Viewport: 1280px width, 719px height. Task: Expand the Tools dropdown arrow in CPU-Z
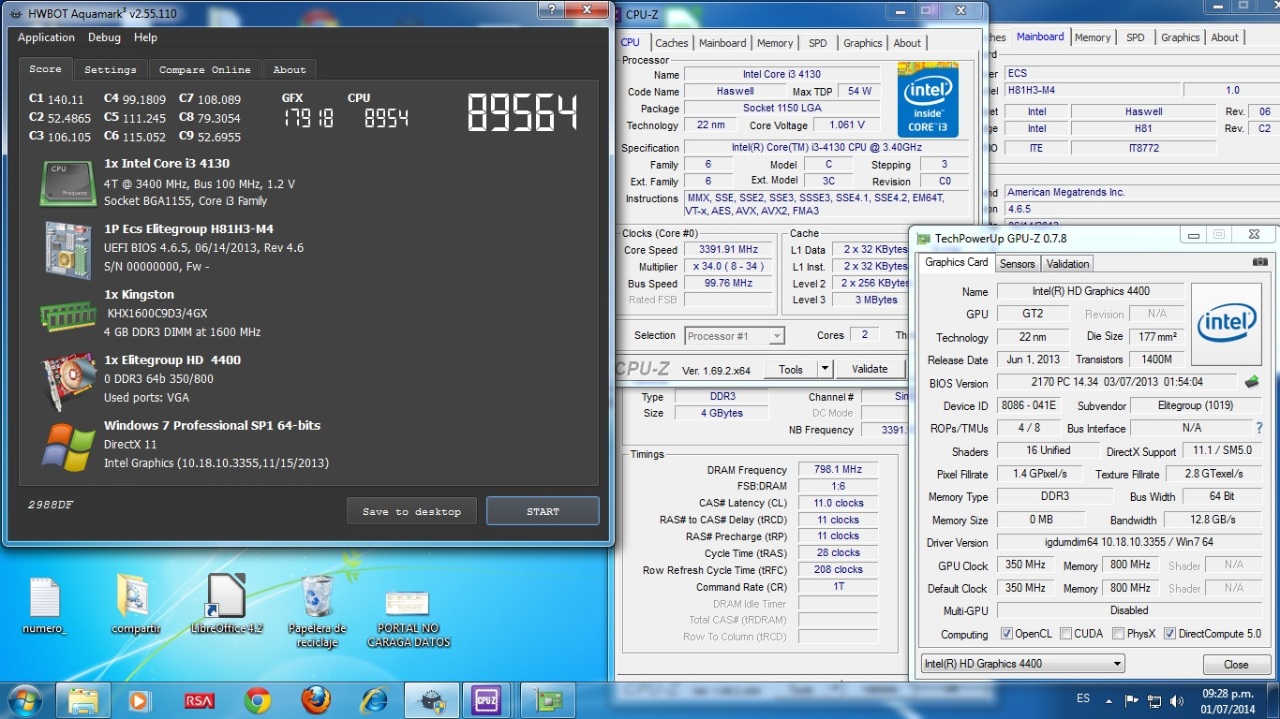pos(825,369)
